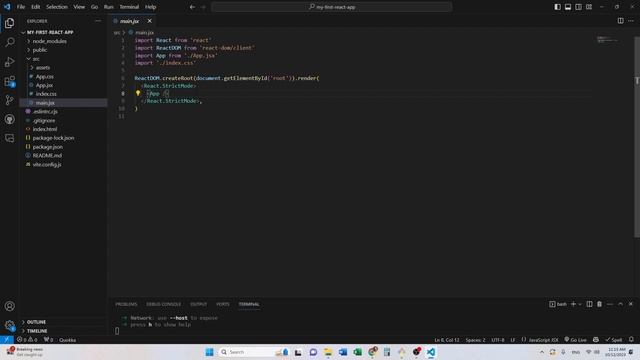Expand the TIMELINE section

pos(37,331)
